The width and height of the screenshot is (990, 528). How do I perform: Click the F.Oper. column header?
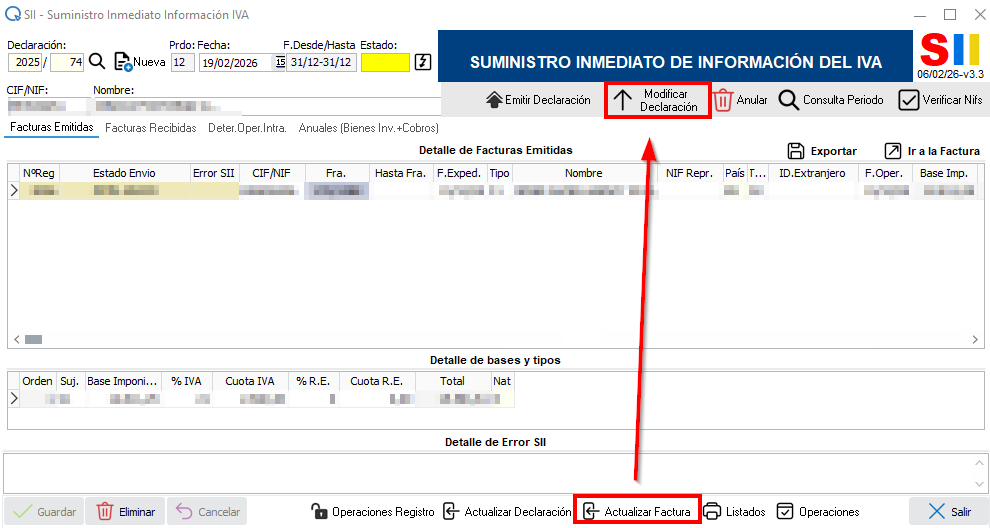[885, 173]
